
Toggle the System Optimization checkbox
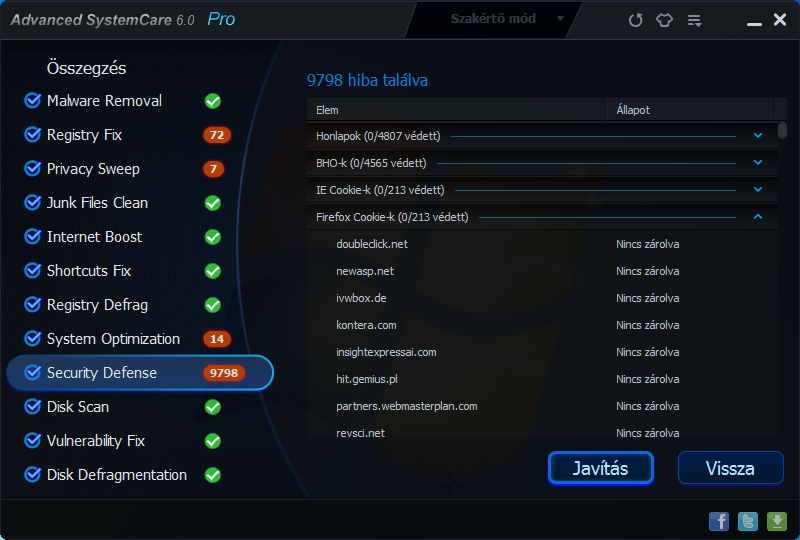(x=33, y=338)
